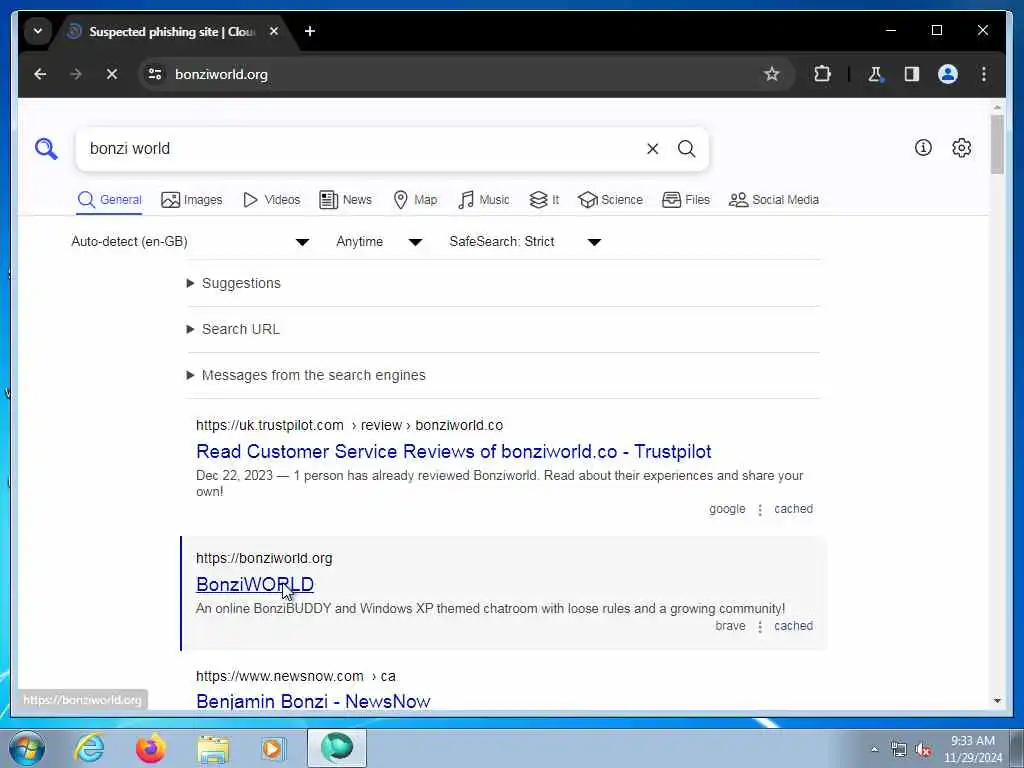1024x768 pixels.
Task: Expand Messages from the search engines
Action: point(306,376)
